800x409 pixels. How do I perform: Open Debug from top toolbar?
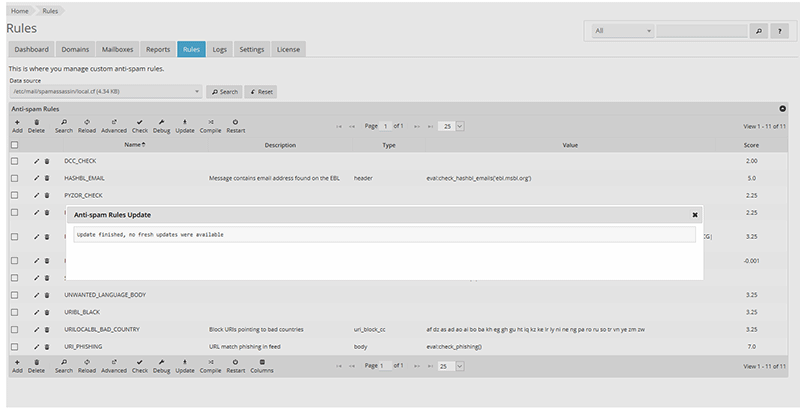pyautogui.click(x=161, y=126)
